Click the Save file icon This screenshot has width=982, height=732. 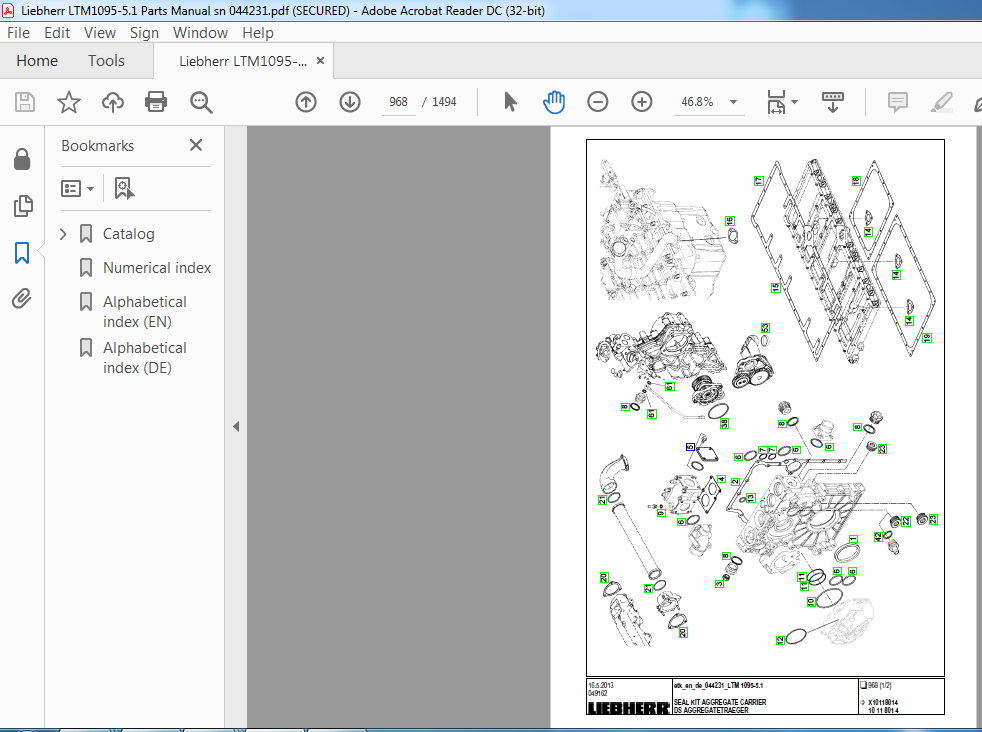[x=25, y=101]
